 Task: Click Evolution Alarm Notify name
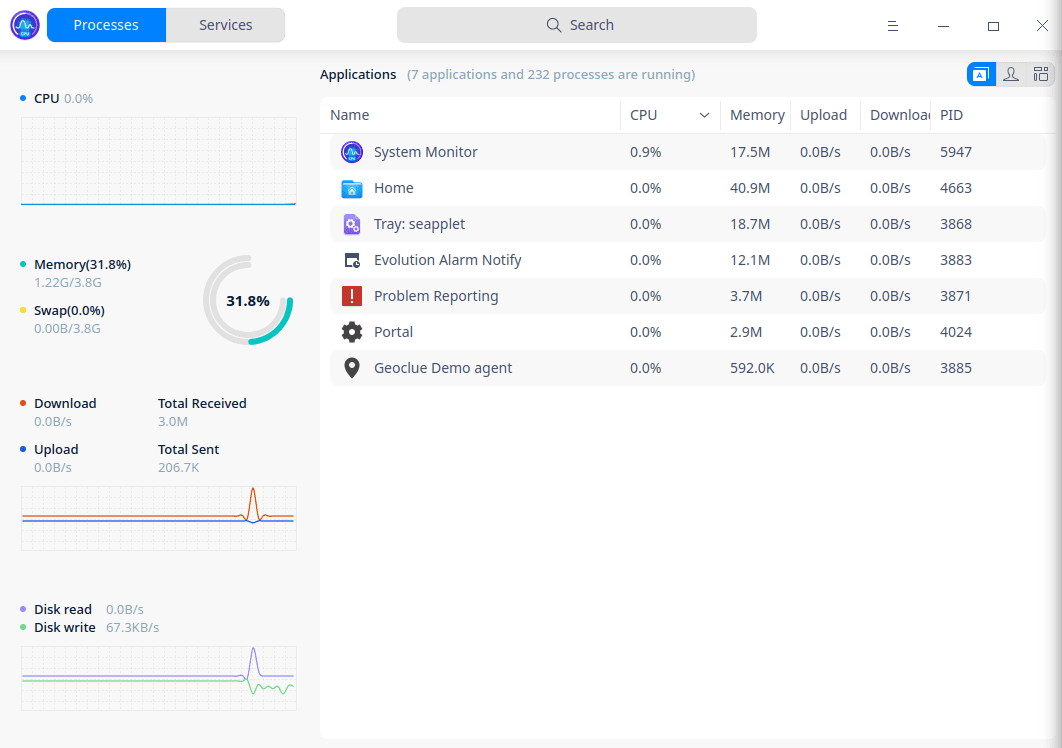tap(448, 260)
